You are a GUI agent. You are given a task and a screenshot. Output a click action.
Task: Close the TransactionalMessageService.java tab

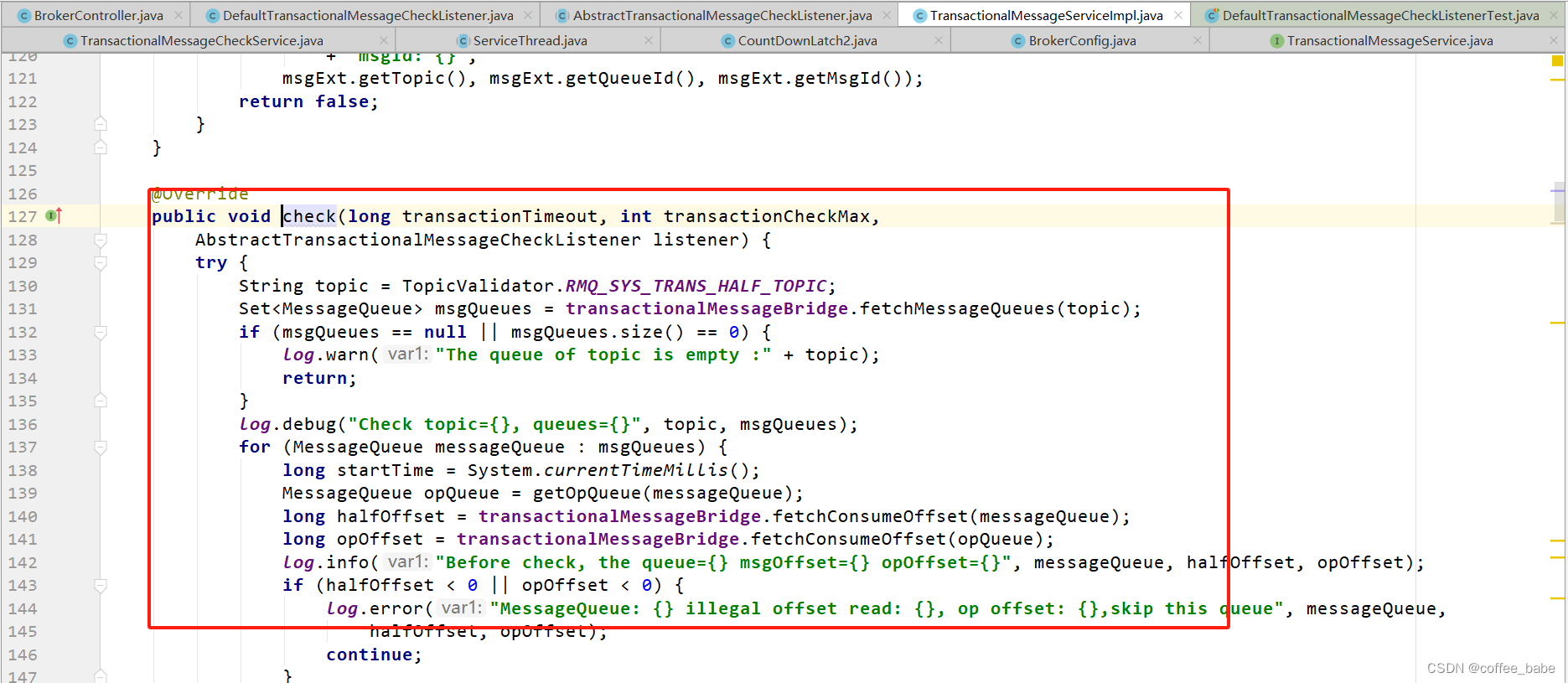coord(1553,40)
